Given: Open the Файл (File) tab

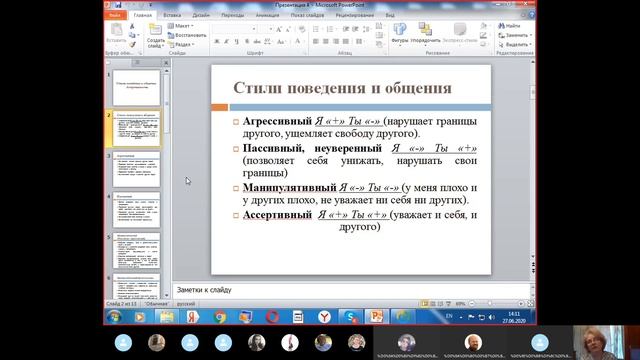Looking at the screenshot, I should (115, 15).
